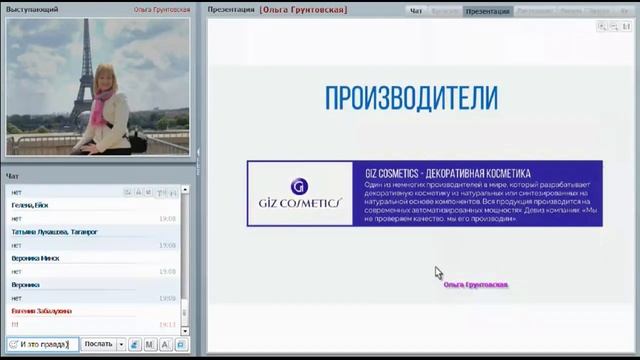Screen dimensions: 640x360
Task: Click chat user name Вероника Минск
Action: pos(35,258)
